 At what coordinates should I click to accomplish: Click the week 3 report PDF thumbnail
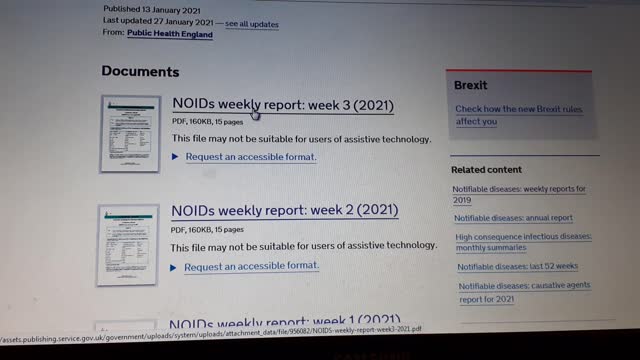point(130,134)
